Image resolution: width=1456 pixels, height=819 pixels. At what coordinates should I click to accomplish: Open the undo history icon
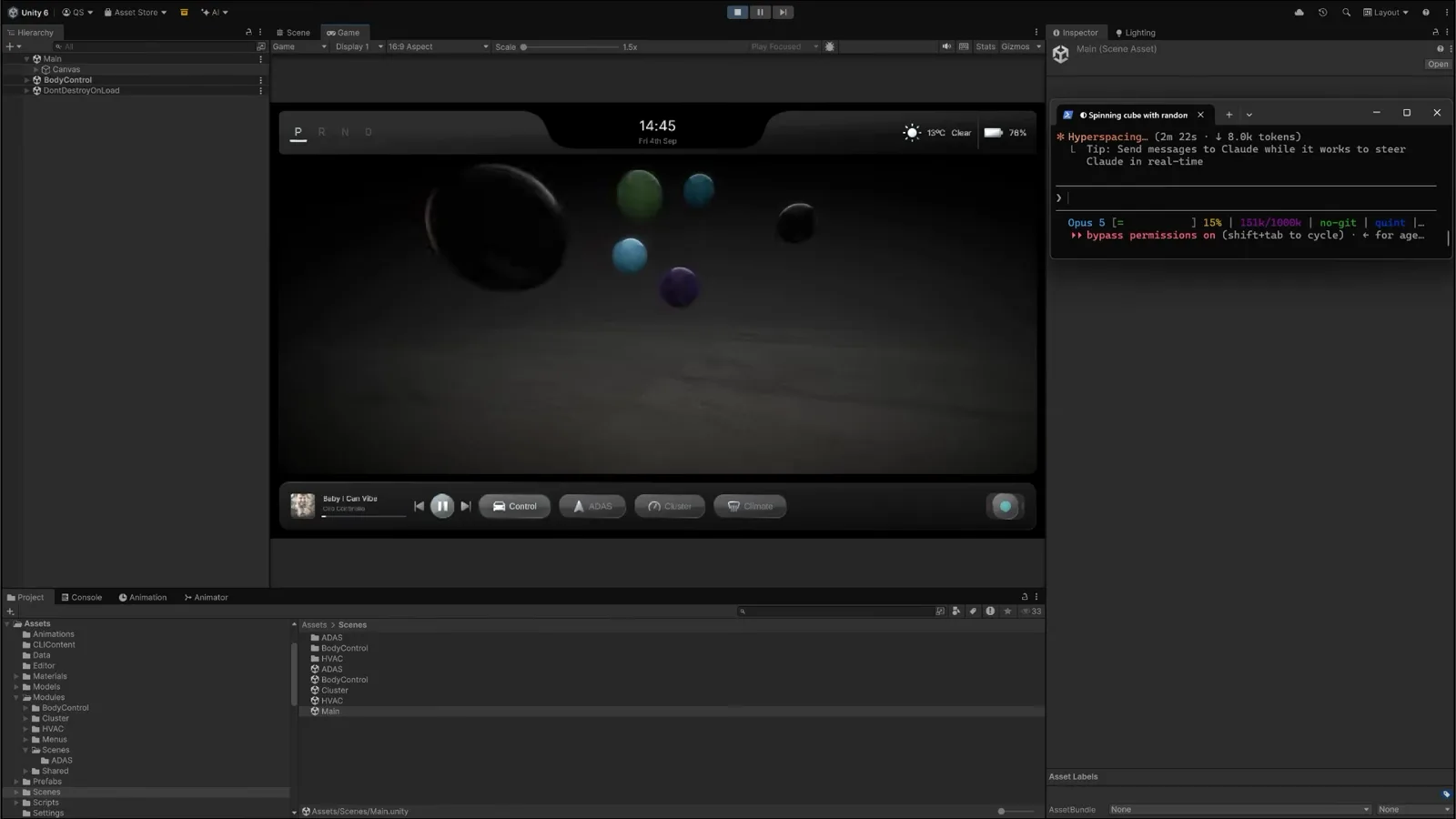coord(1322,12)
